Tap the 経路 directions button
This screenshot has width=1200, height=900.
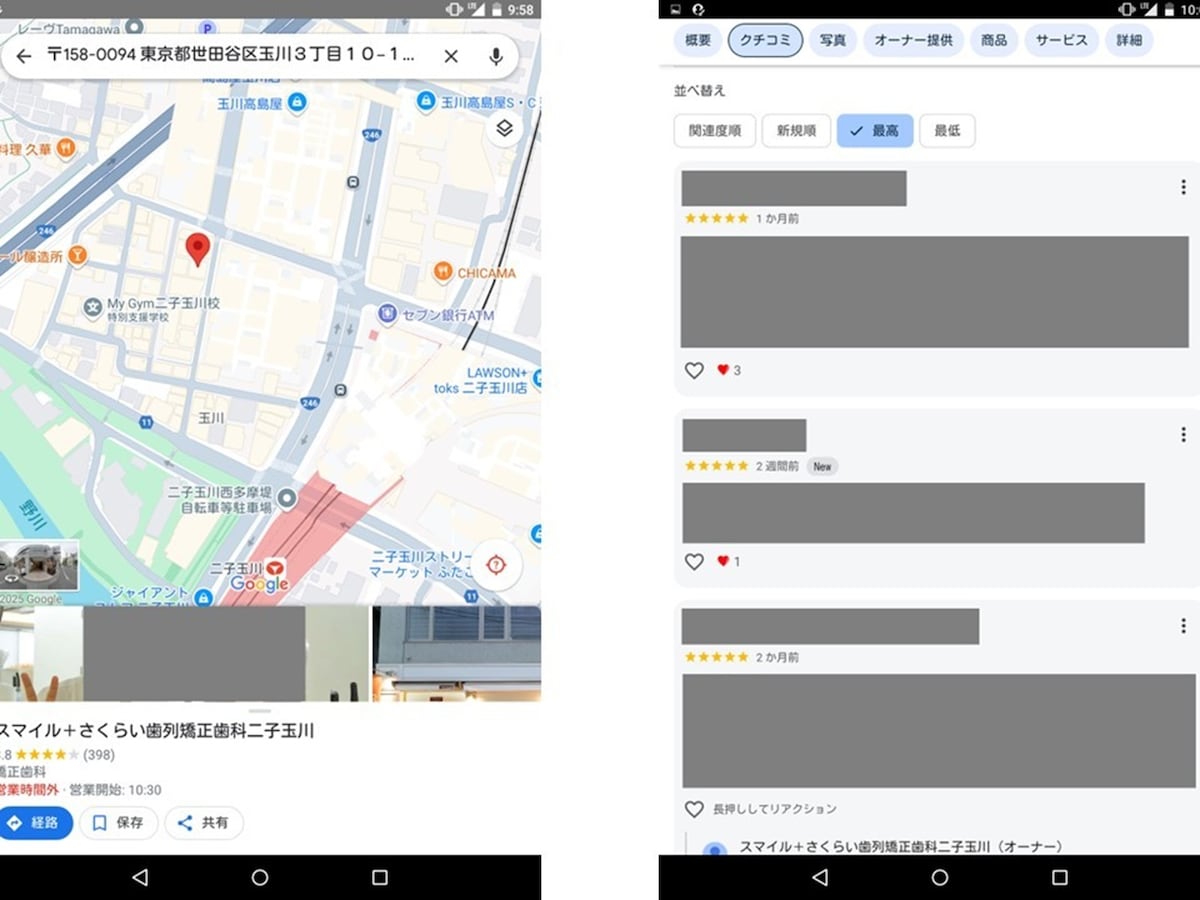coord(34,823)
